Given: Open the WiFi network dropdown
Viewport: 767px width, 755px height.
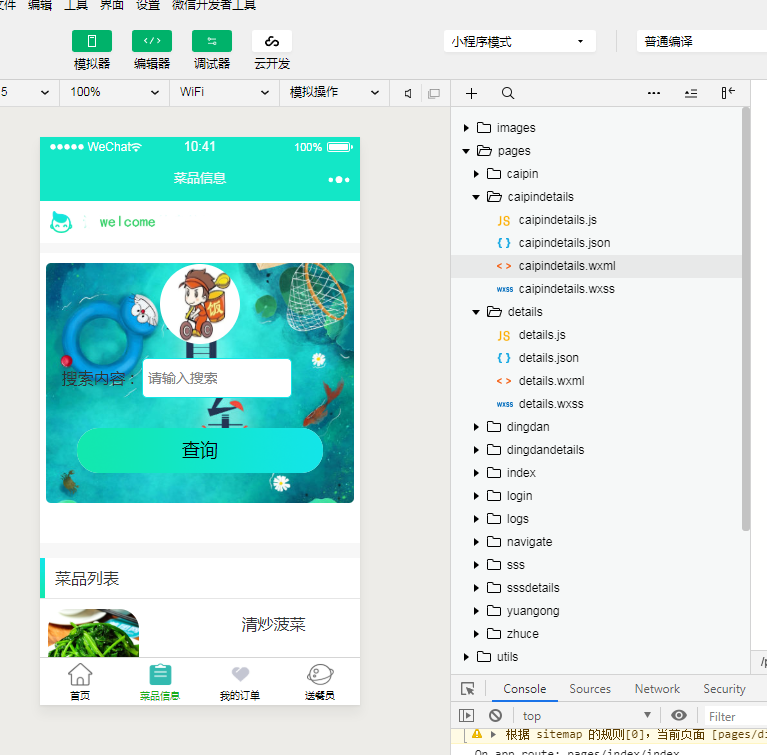Looking at the screenshot, I should pos(225,92).
